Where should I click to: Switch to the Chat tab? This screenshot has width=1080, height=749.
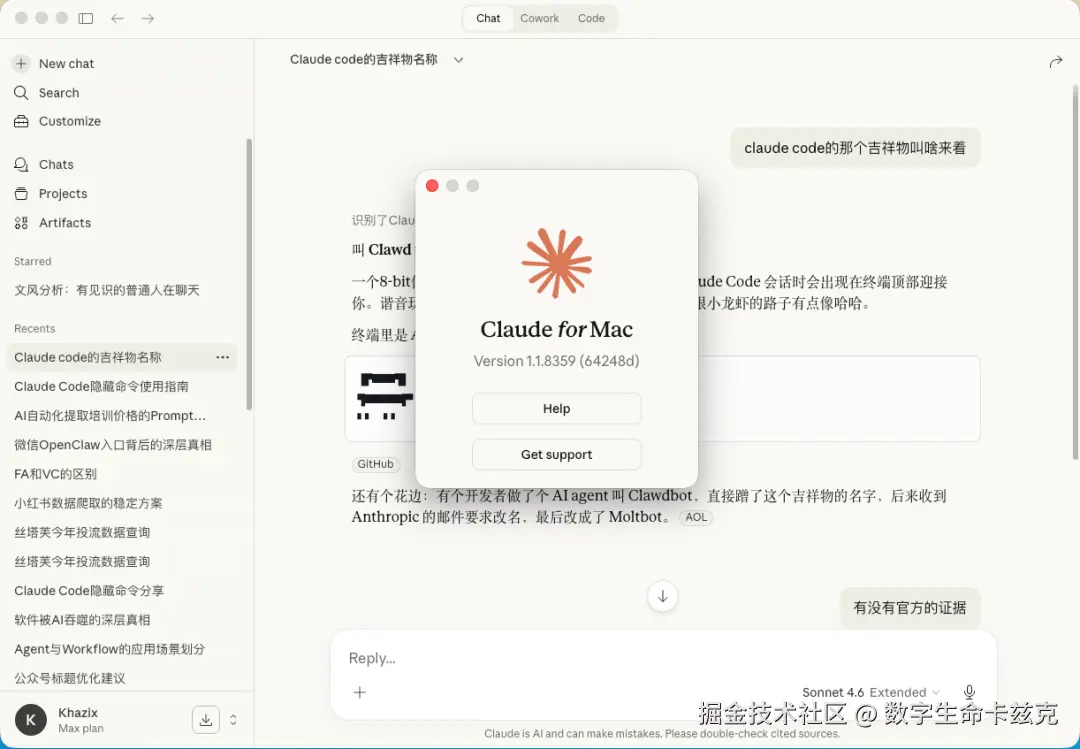488,19
